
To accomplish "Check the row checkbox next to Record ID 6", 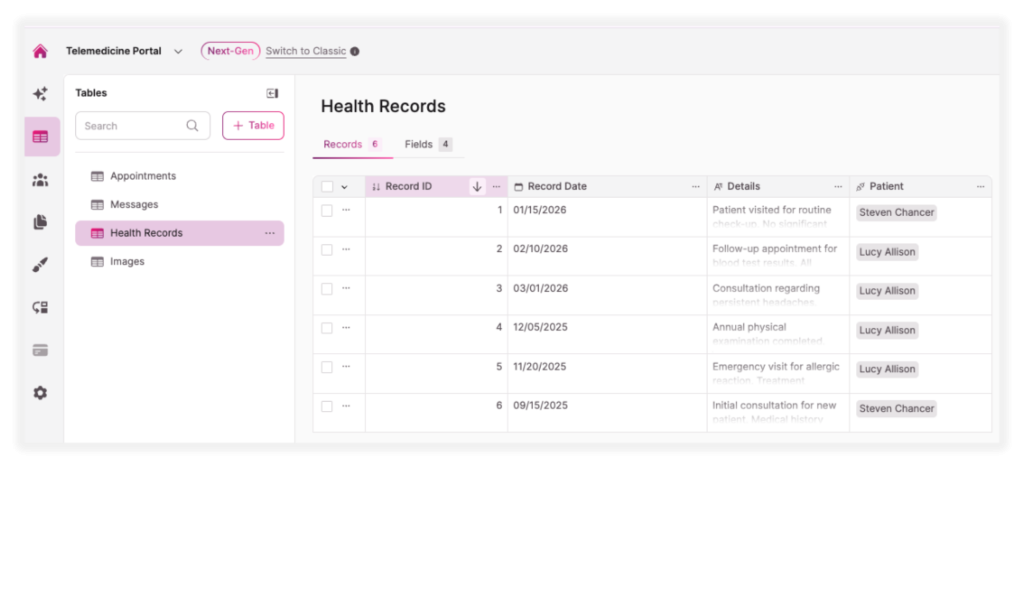I will tap(325, 405).
